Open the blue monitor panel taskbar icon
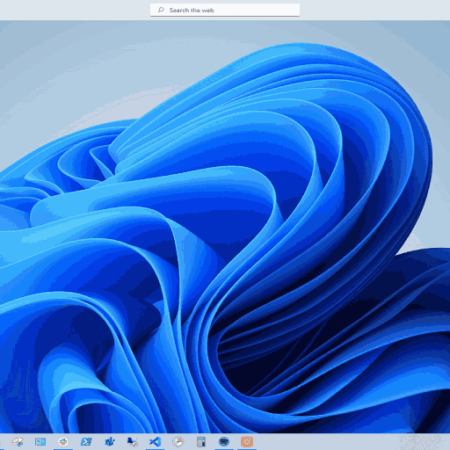The height and width of the screenshot is (450, 450). point(40,442)
